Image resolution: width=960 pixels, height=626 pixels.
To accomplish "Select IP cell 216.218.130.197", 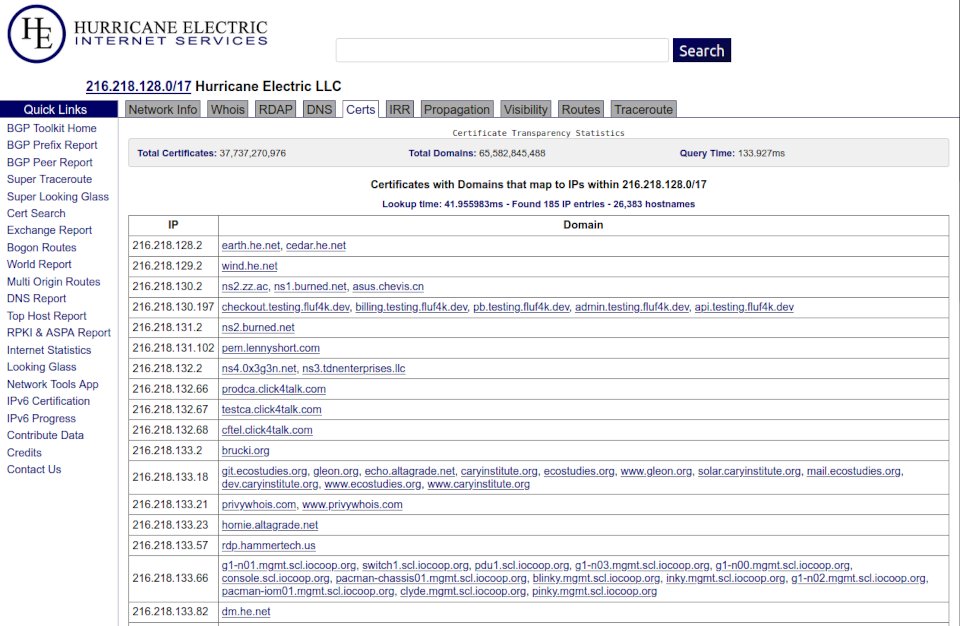I will (x=173, y=307).
